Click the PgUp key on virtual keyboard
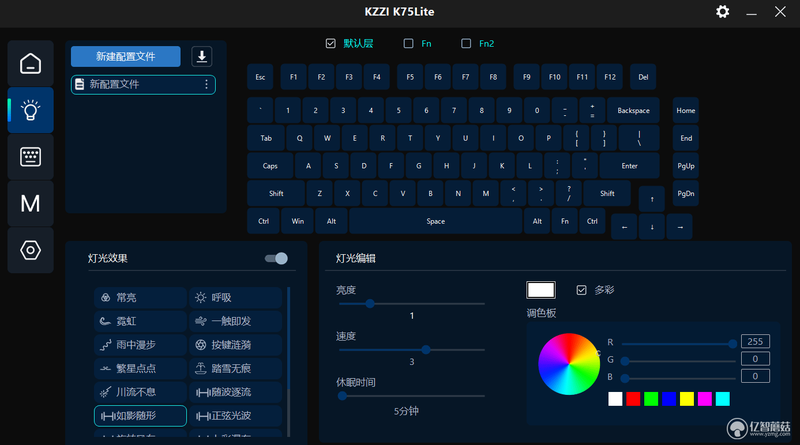Image resolution: width=800 pixels, height=445 pixels. pyautogui.click(x=686, y=166)
